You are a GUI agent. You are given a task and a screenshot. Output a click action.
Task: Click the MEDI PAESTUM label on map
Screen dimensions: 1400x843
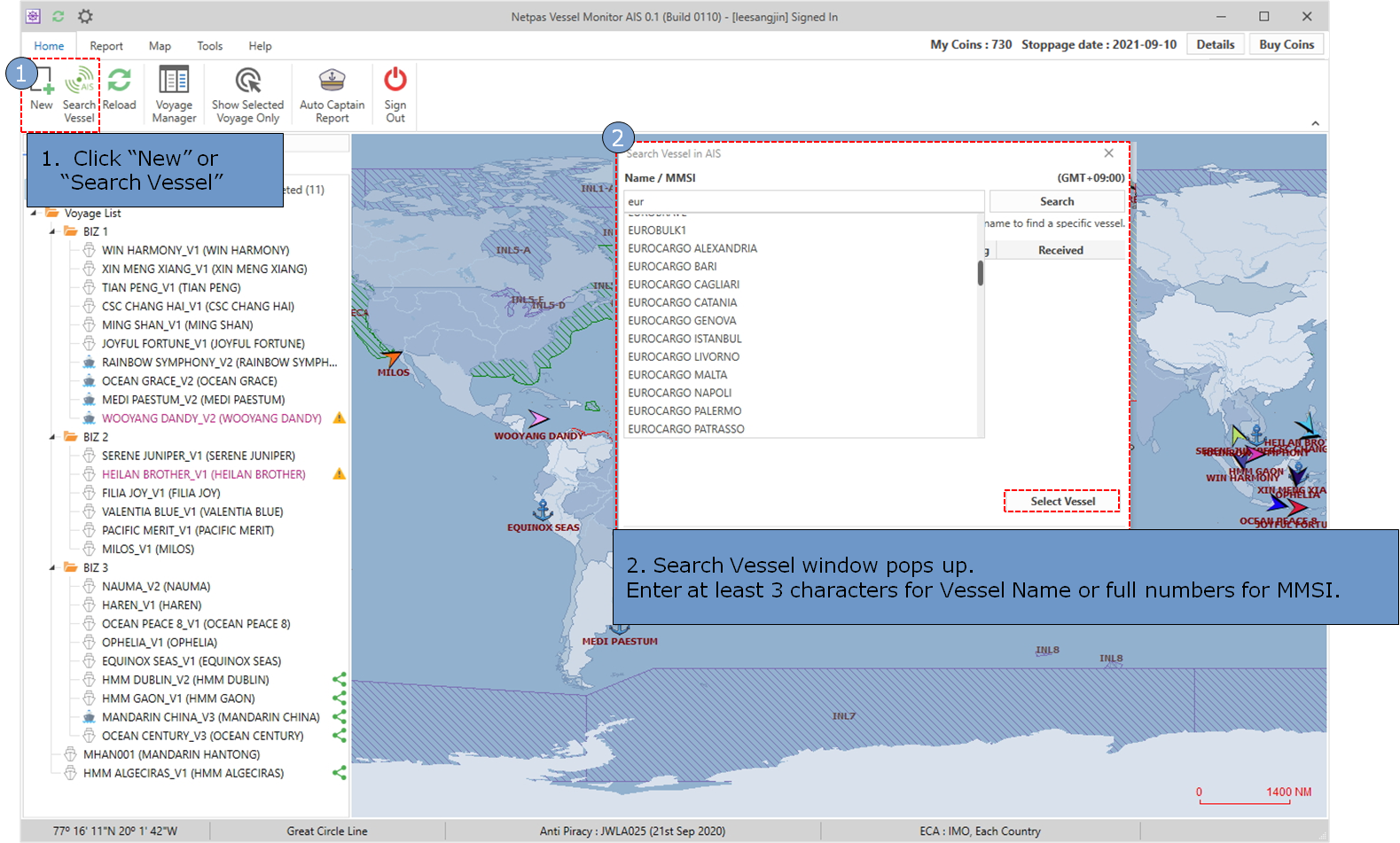tap(620, 641)
